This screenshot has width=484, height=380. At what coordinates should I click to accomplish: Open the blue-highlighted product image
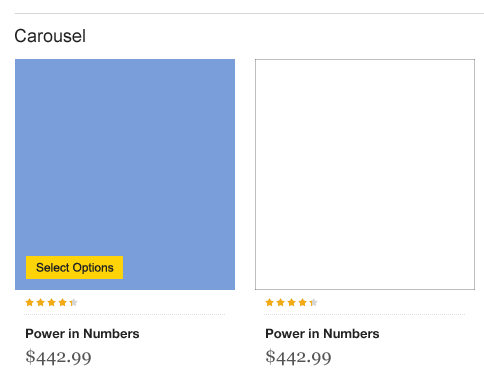[125, 174]
